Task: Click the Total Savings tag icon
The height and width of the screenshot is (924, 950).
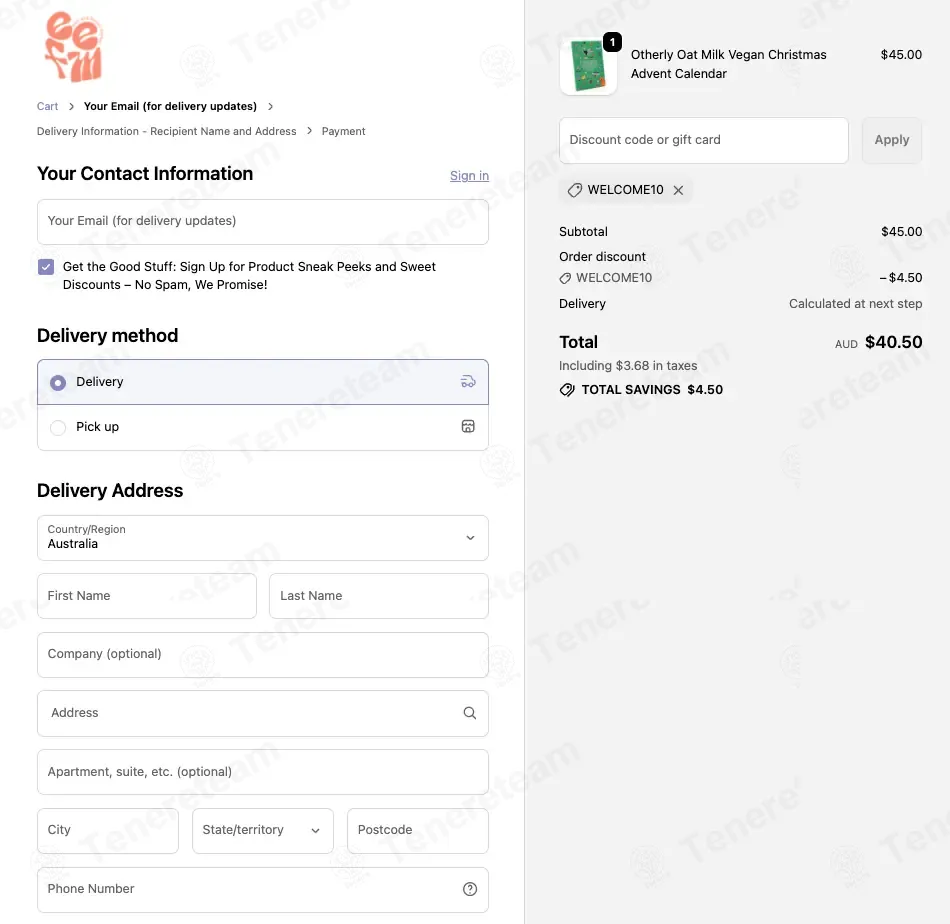Action: pos(567,390)
